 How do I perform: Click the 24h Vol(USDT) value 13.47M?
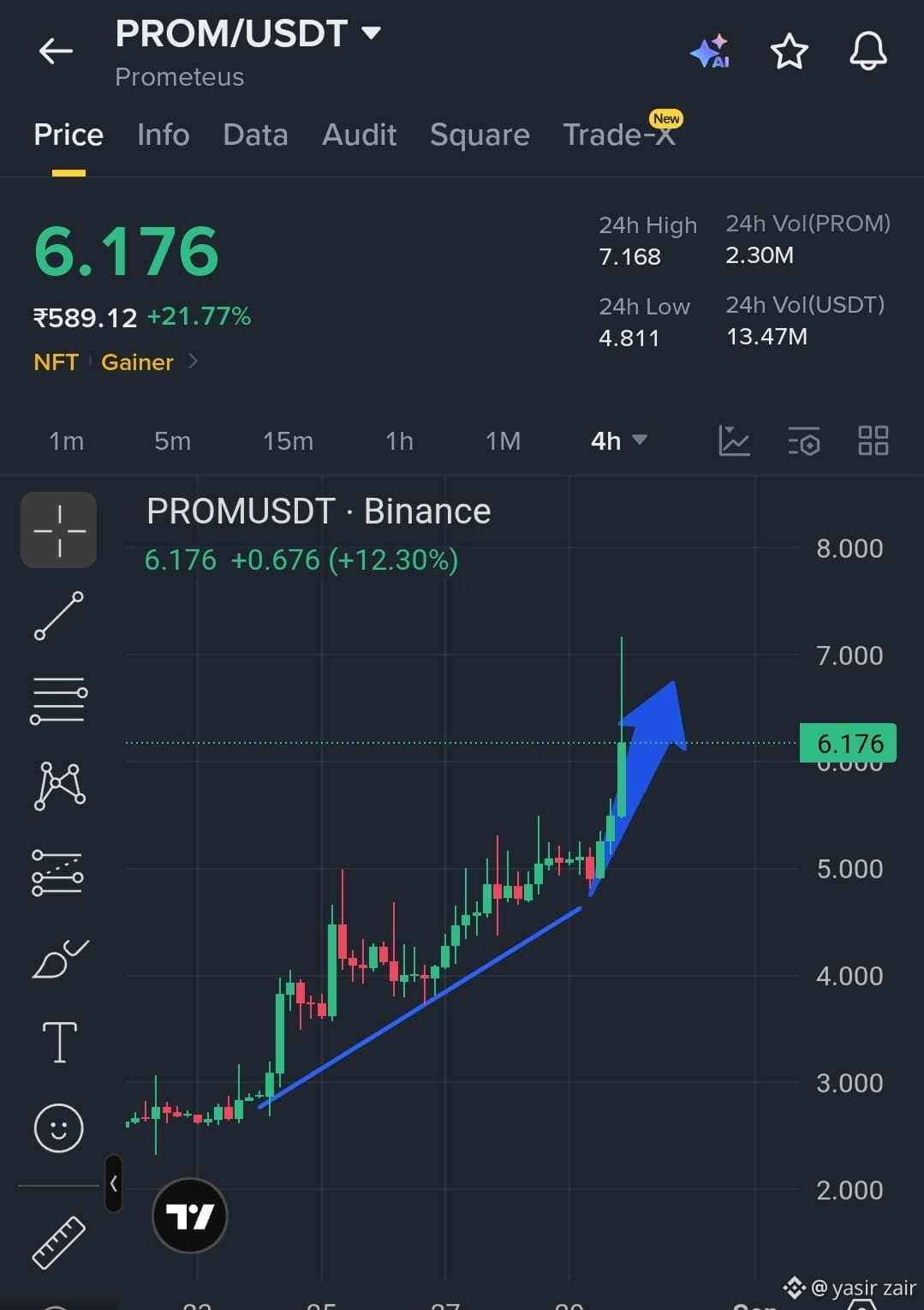click(766, 336)
